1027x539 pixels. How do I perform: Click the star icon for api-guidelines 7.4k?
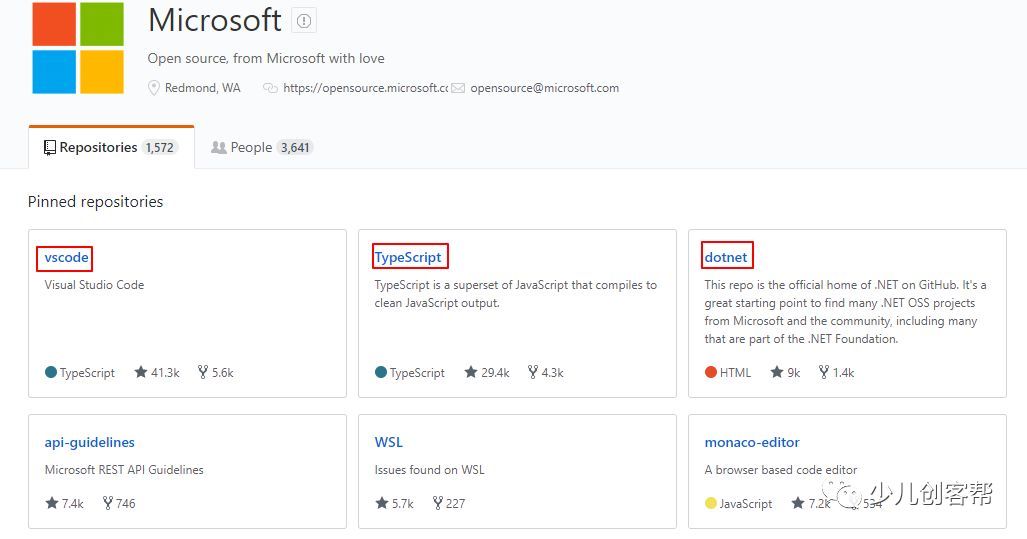click(52, 503)
